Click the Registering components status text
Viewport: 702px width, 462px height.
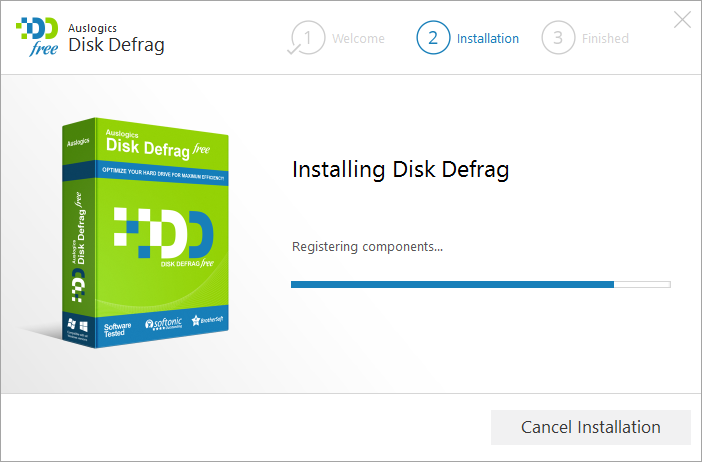[367, 247]
